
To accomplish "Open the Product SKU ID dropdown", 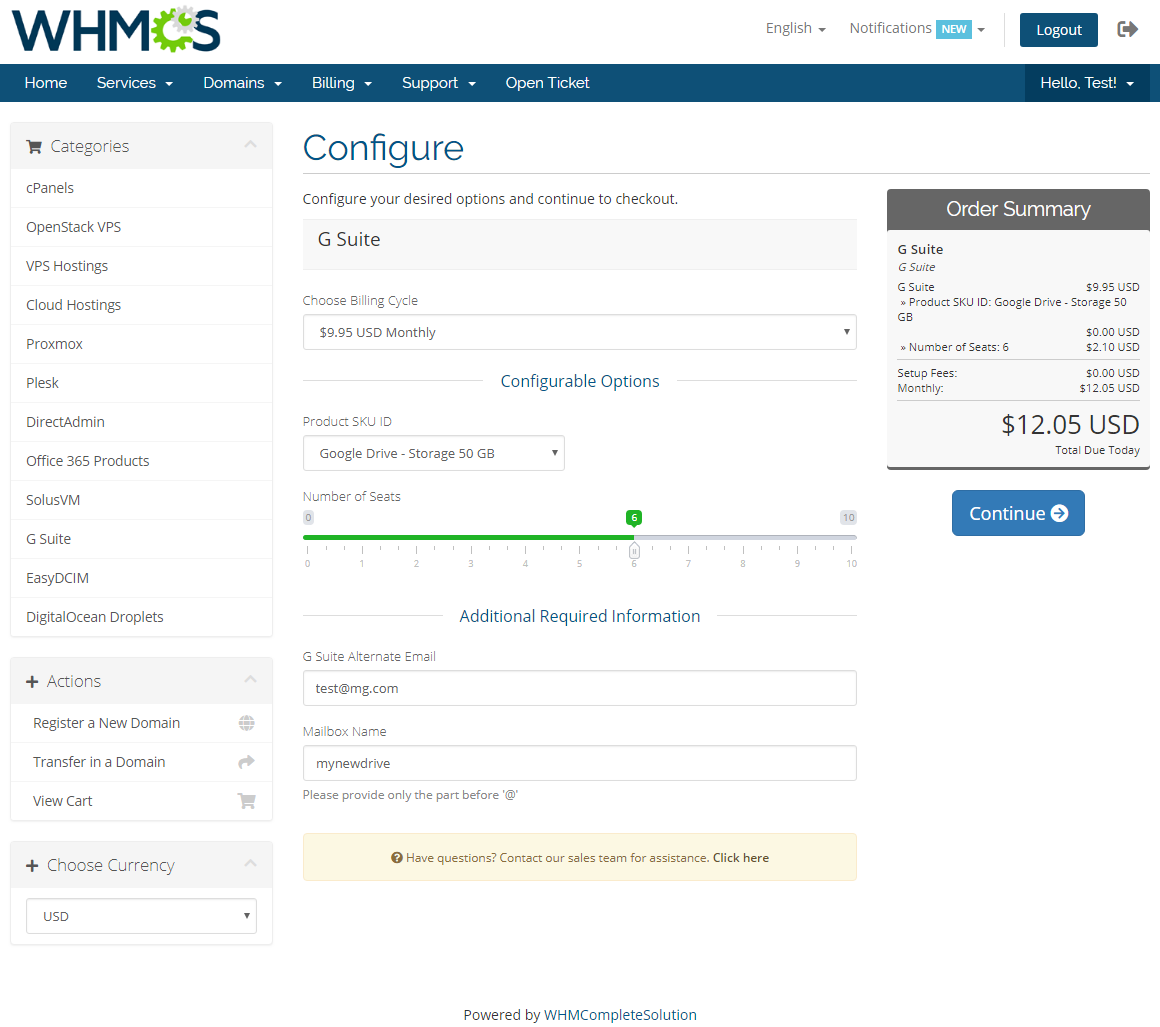I will pos(433,453).
